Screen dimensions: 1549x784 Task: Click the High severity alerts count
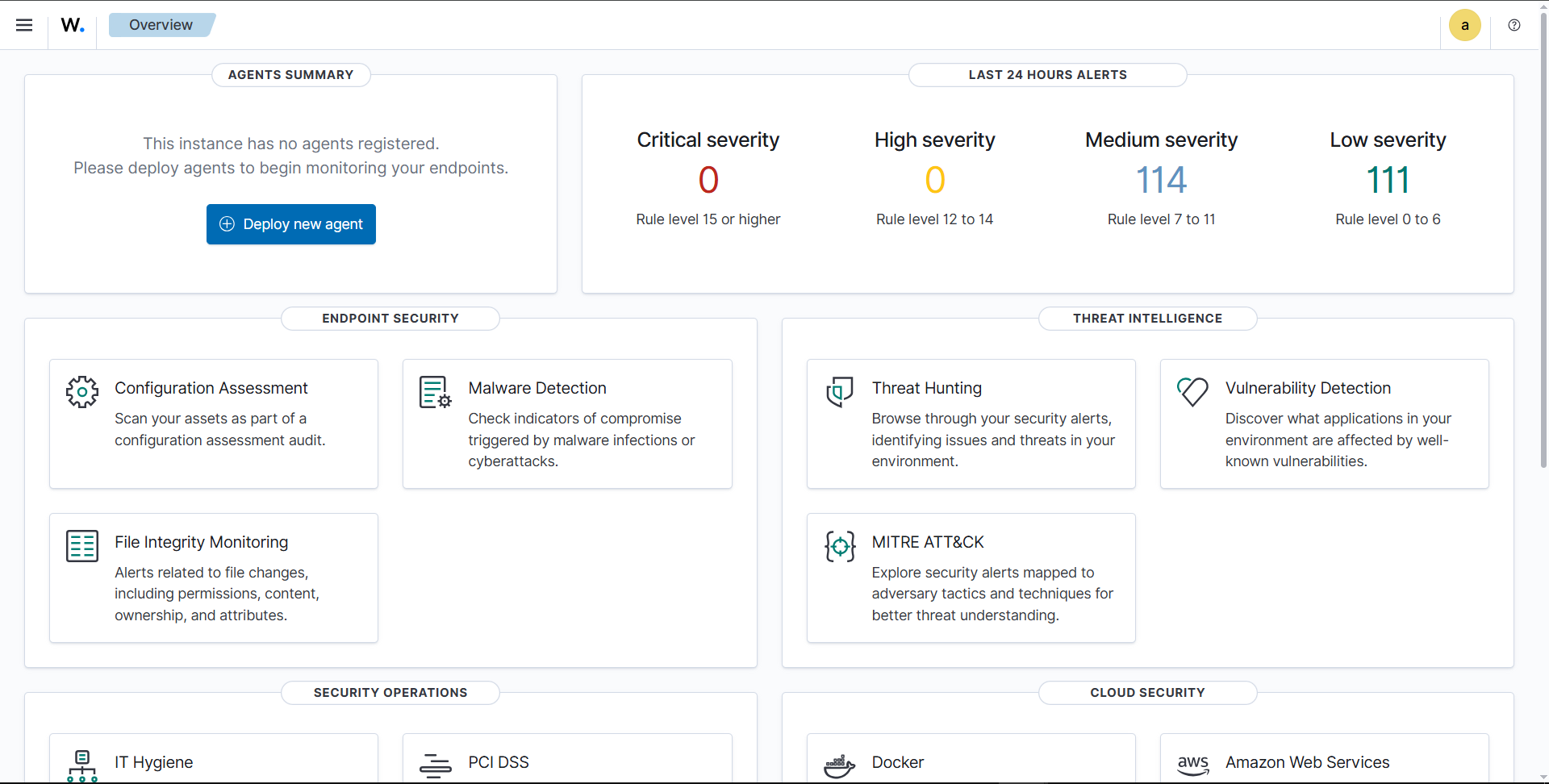934,180
